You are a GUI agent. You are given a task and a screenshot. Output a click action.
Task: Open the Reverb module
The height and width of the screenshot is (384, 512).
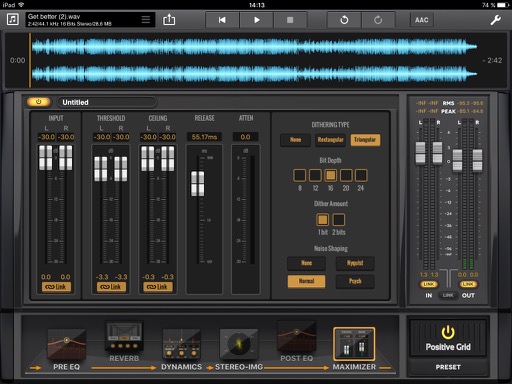124,341
